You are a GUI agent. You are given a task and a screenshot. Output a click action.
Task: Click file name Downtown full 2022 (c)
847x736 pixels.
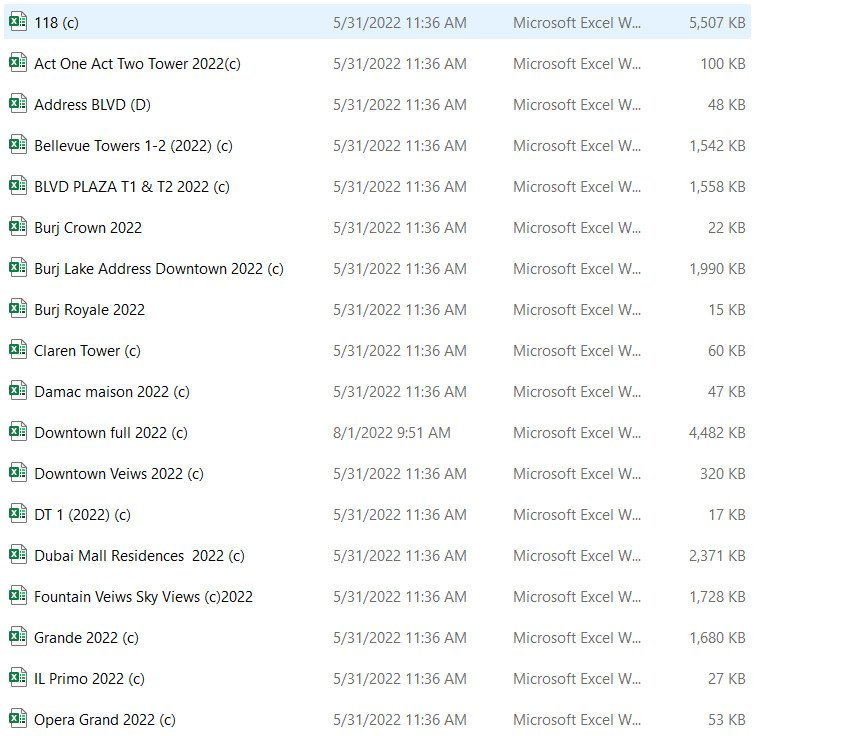pos(111,433)
